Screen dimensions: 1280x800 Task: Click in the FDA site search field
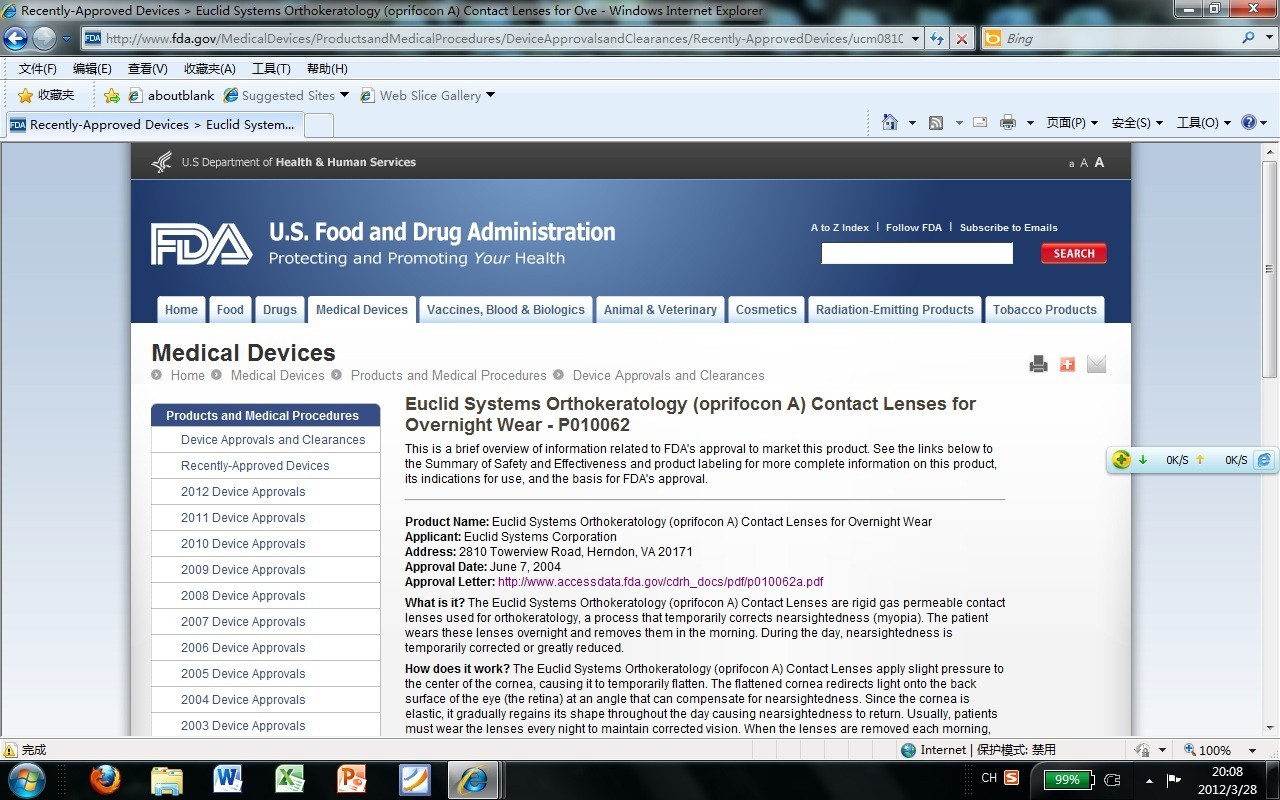(917, 253)
